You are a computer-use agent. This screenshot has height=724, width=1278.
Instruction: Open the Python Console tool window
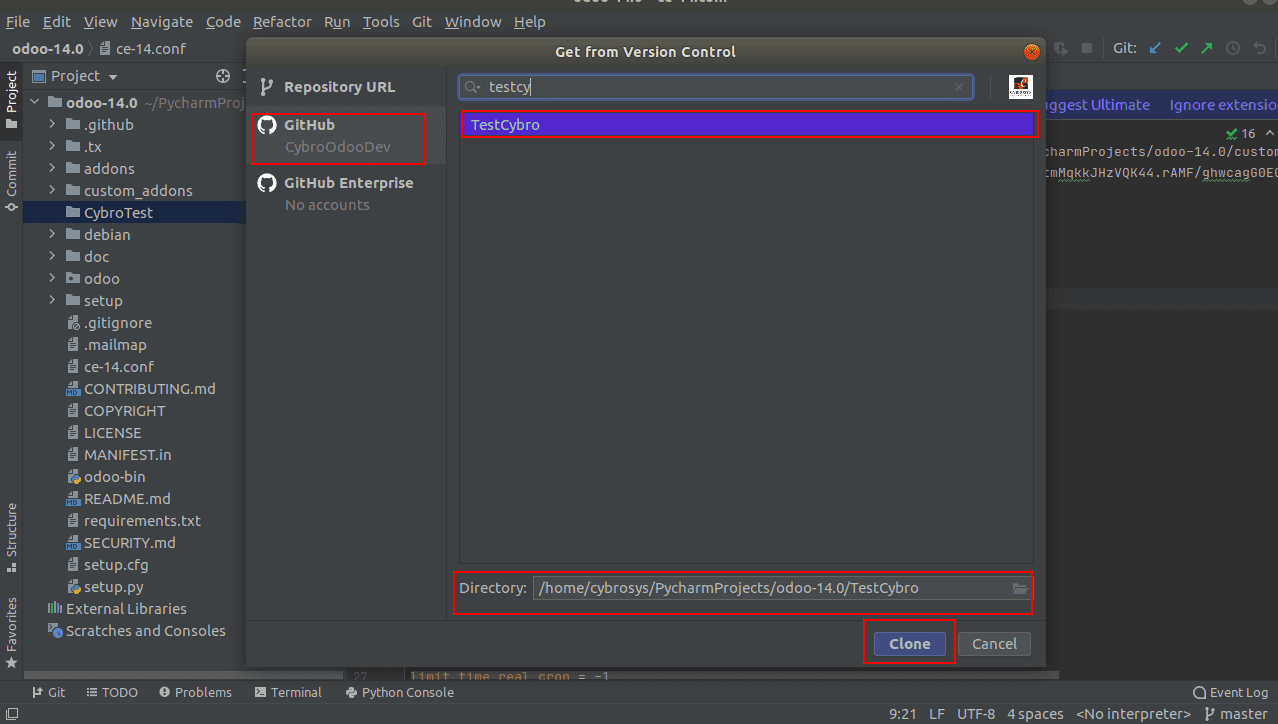(x=399, y=692)
